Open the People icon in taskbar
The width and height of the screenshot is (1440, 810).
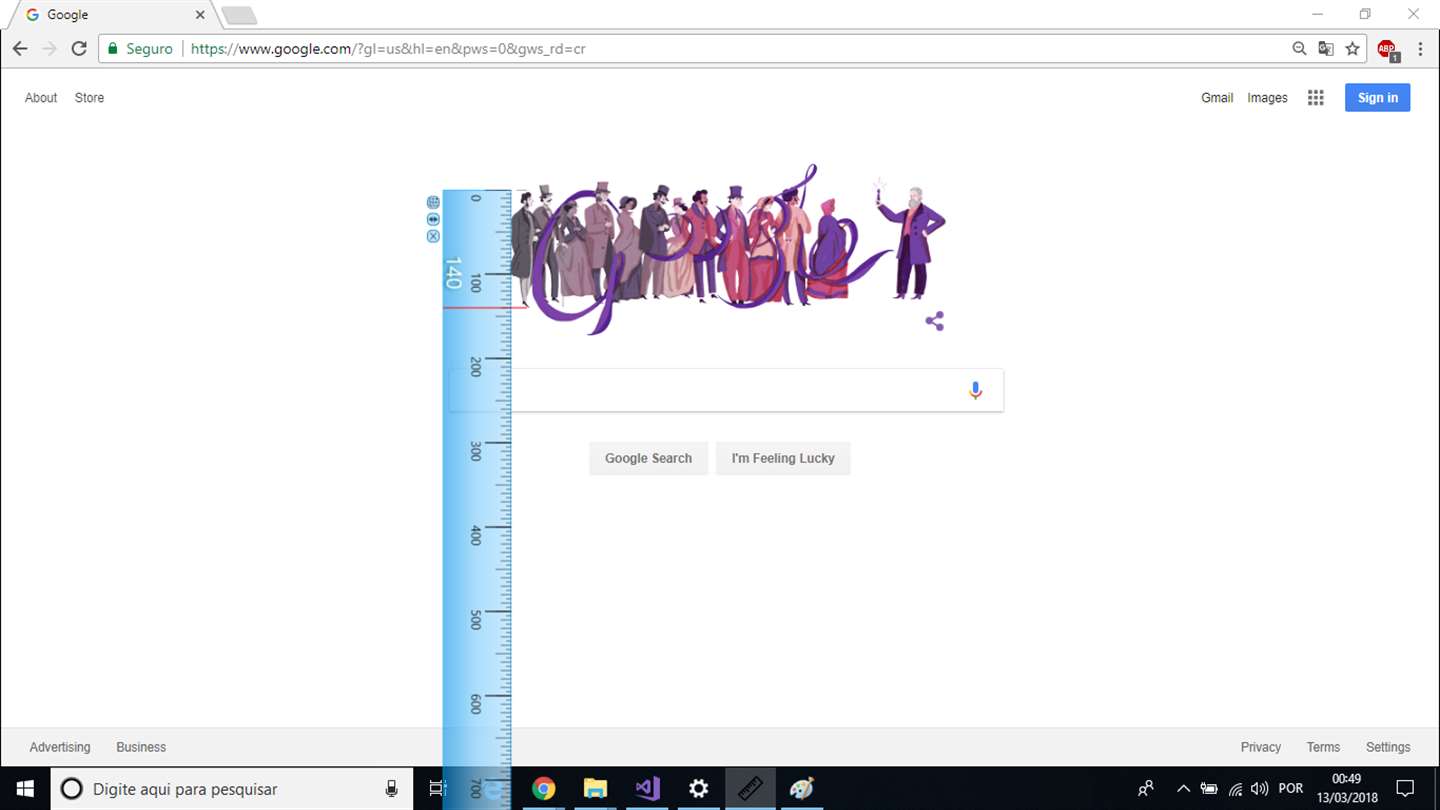pos(1146,789)
